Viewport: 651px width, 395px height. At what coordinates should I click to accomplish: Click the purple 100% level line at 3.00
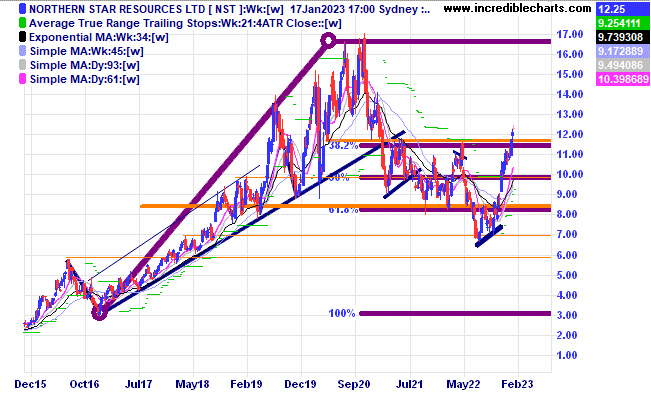(x=455, y=313)
